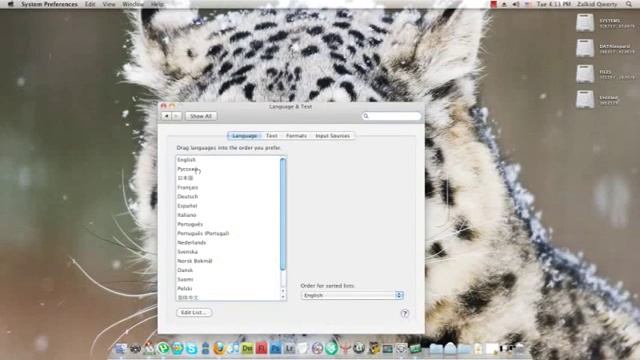This screenshot has height=360, width=640.
Task: Open Dreamweaver in the Dock
Action: point(247,349)
